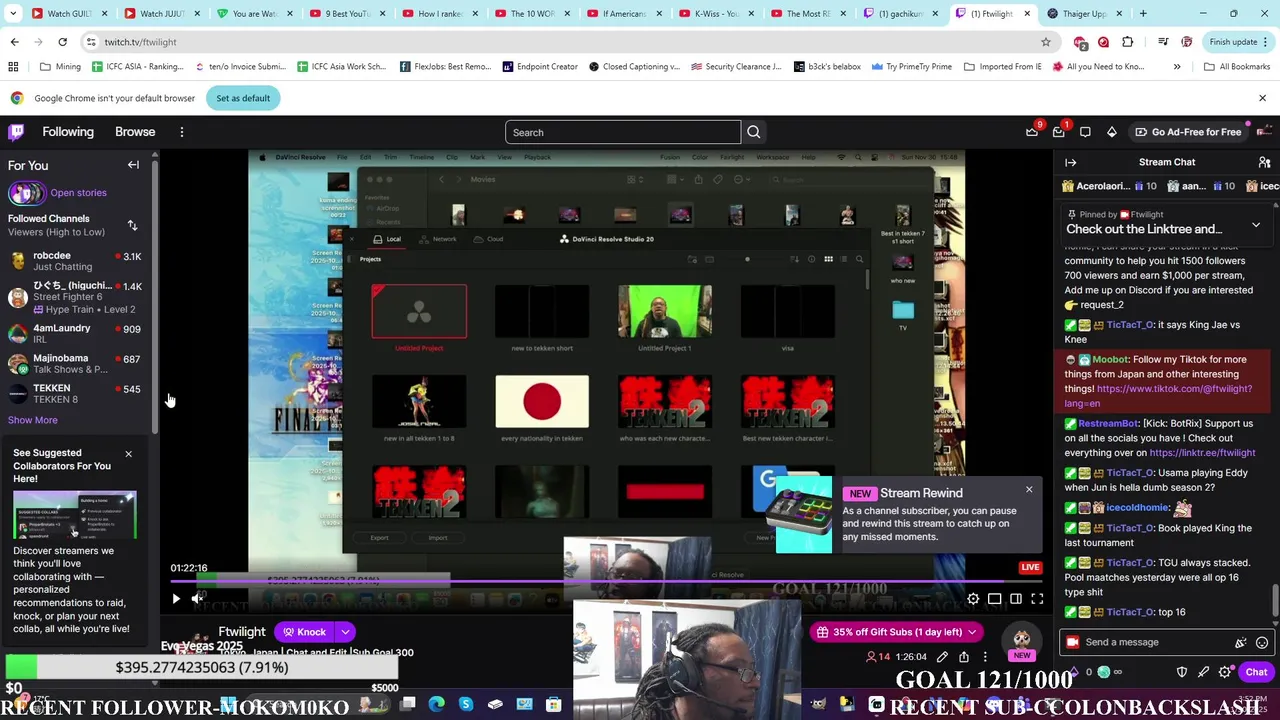The width and height of the screenshot is (1280, 720).
Task: Open stories link
Action: pyautogui.click(x=78, y=193)
